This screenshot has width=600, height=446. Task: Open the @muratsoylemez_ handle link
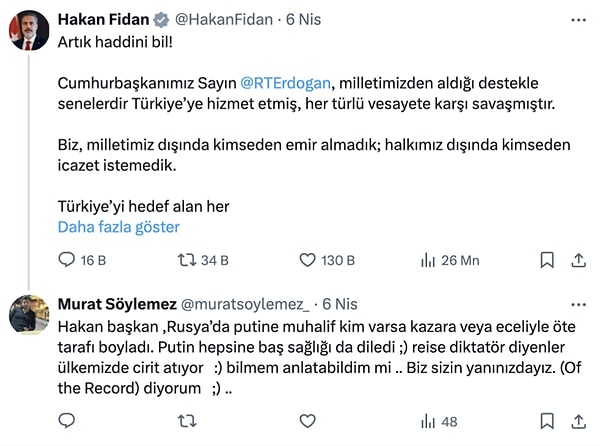click(245, 303)
